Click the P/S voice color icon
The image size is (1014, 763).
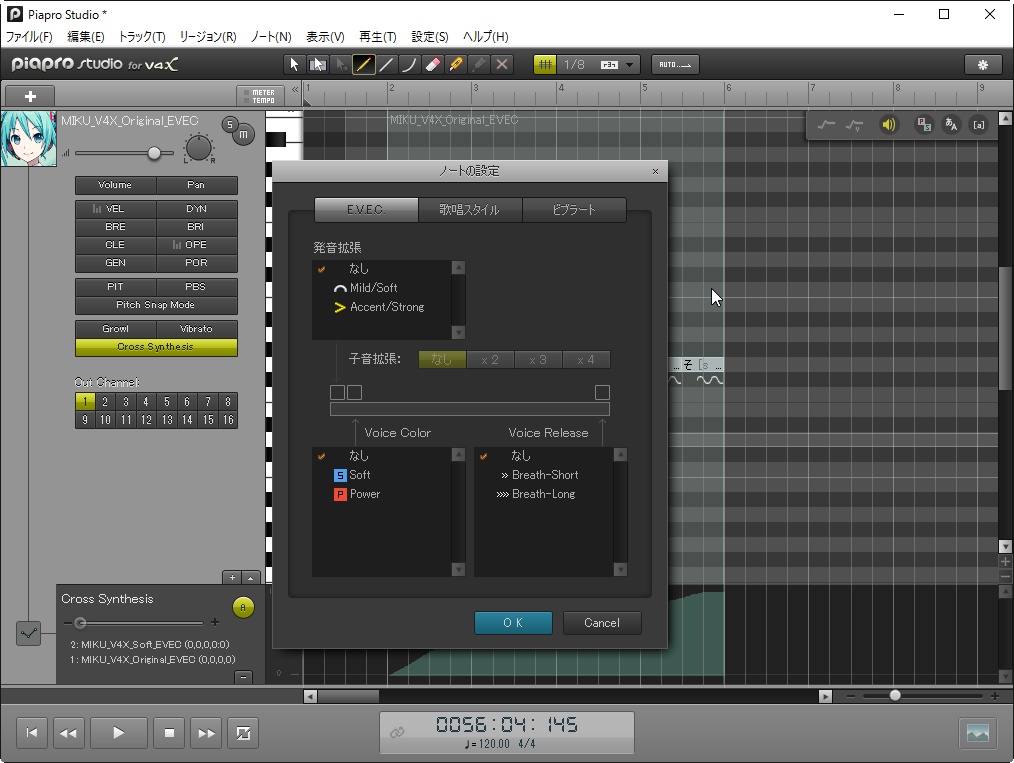(x=923, y=125)
